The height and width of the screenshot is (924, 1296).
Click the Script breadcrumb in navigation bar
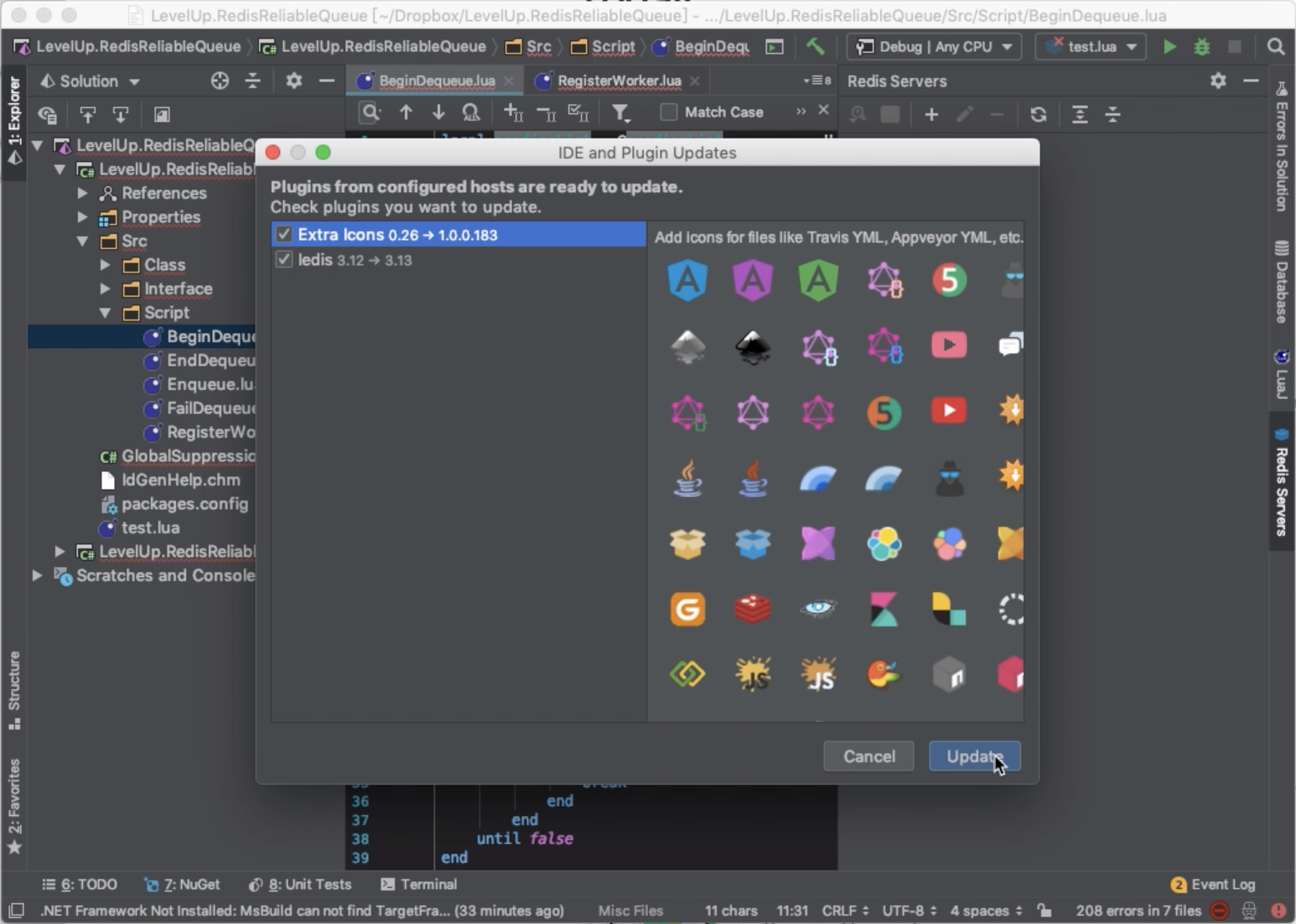[604, 46]
